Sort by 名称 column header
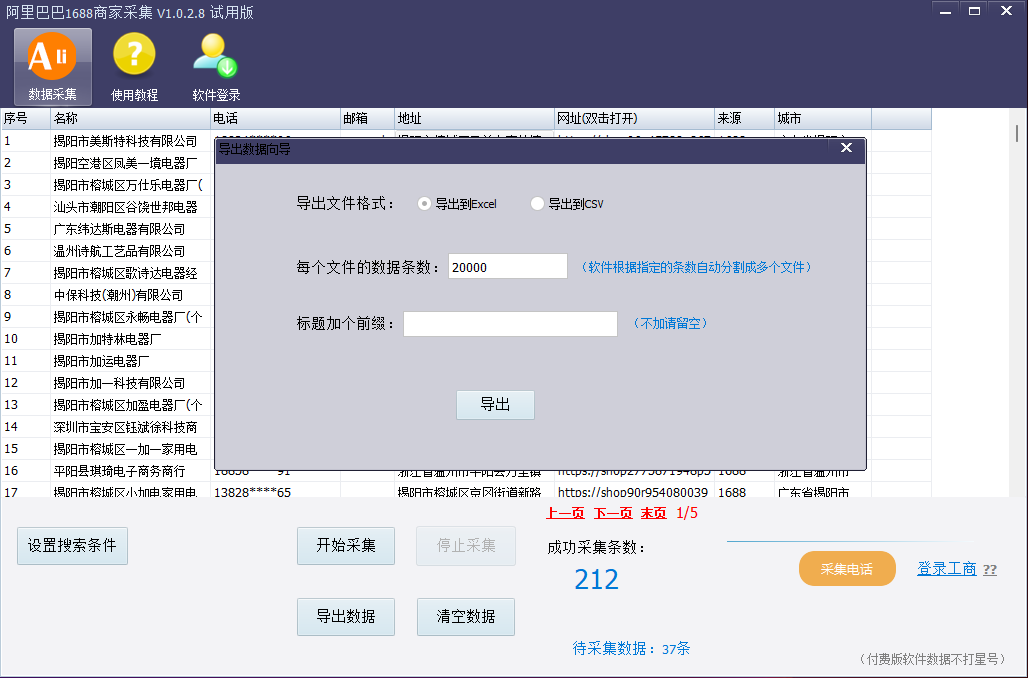Screen dimensions: 1028x678 (x=130, y=118)
